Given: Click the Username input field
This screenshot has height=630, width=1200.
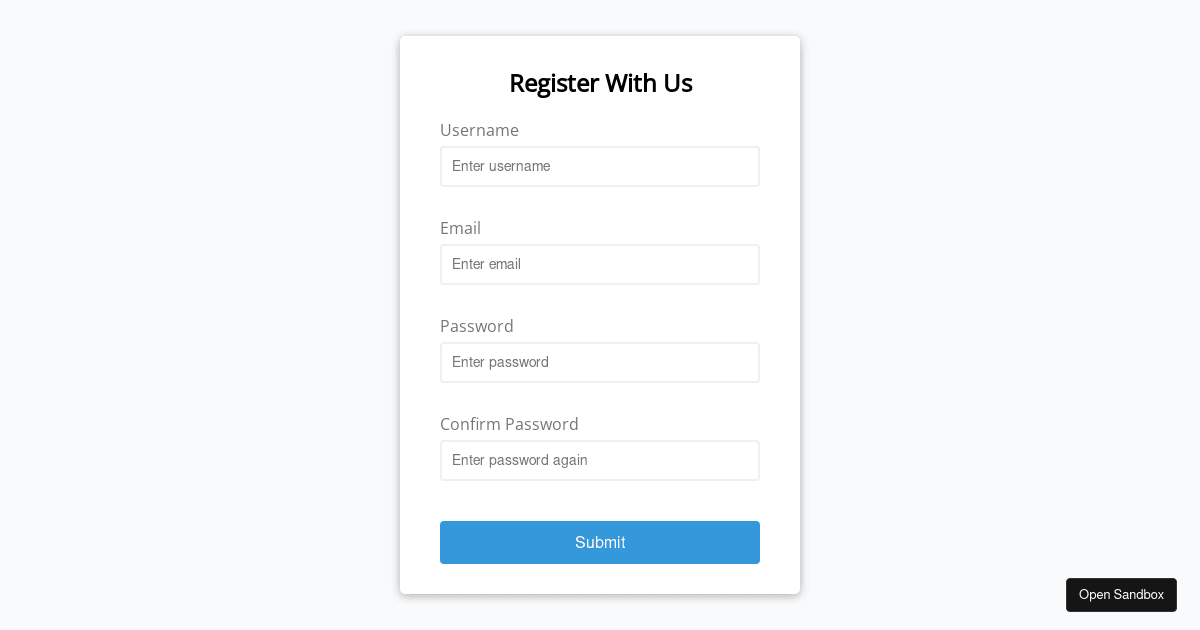Looking at the screenshot, I should click(600, 166).
